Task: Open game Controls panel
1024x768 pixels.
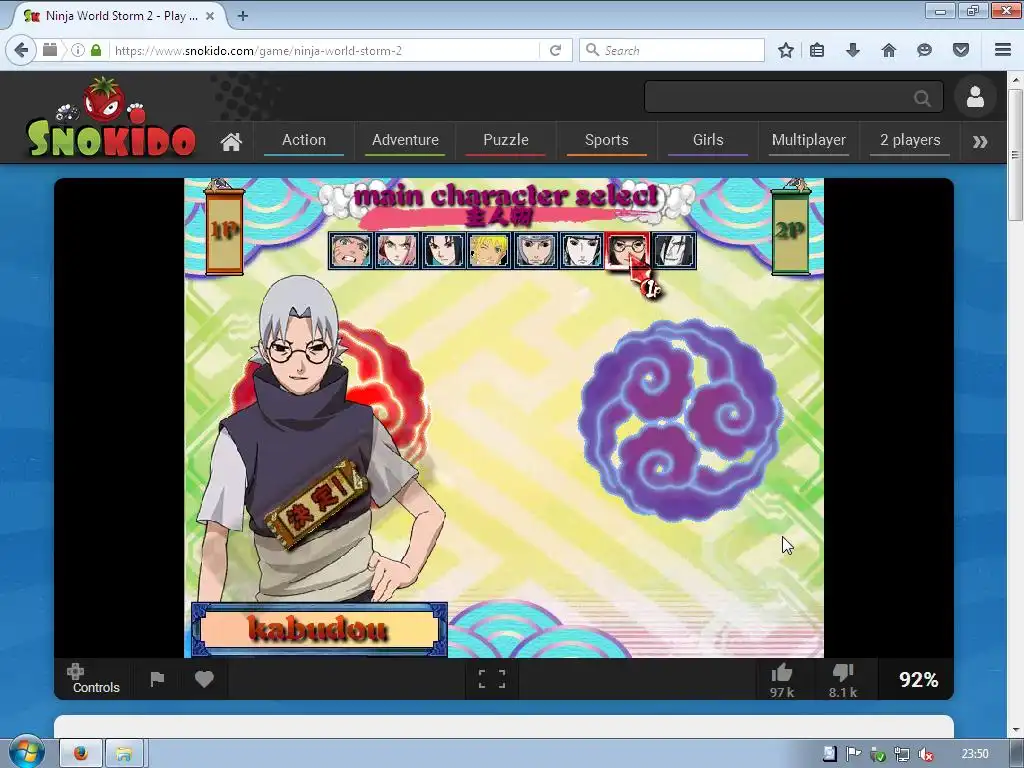Action: [x=95, y=679]
